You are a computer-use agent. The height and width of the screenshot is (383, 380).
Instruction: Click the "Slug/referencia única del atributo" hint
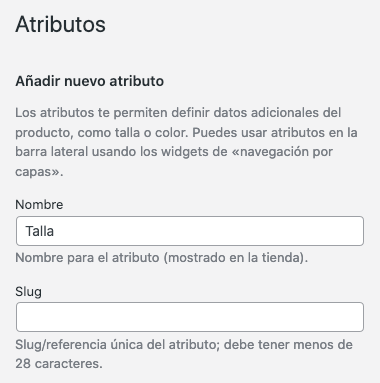click(117, 344)
